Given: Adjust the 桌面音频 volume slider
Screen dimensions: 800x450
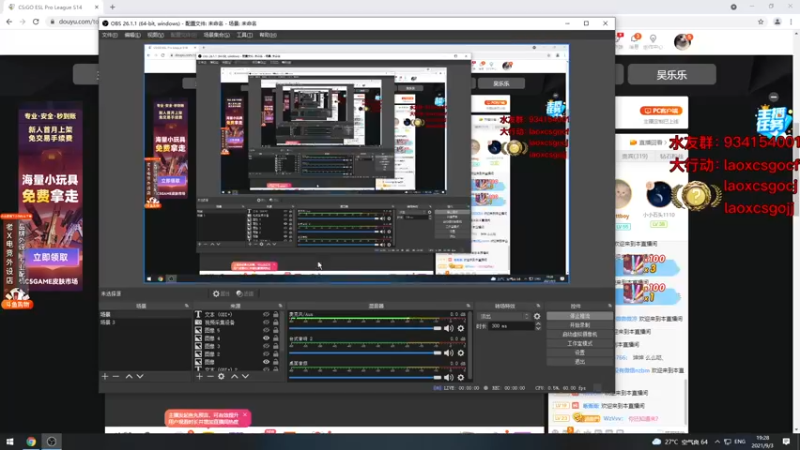Looking at the screenshot, I should coord(365,378).
